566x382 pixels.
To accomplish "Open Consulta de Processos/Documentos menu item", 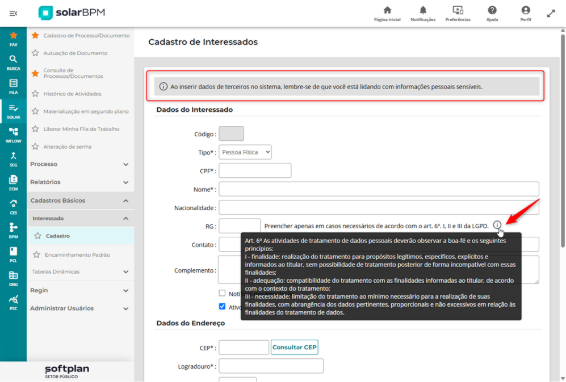I will [x=73, y=73].
